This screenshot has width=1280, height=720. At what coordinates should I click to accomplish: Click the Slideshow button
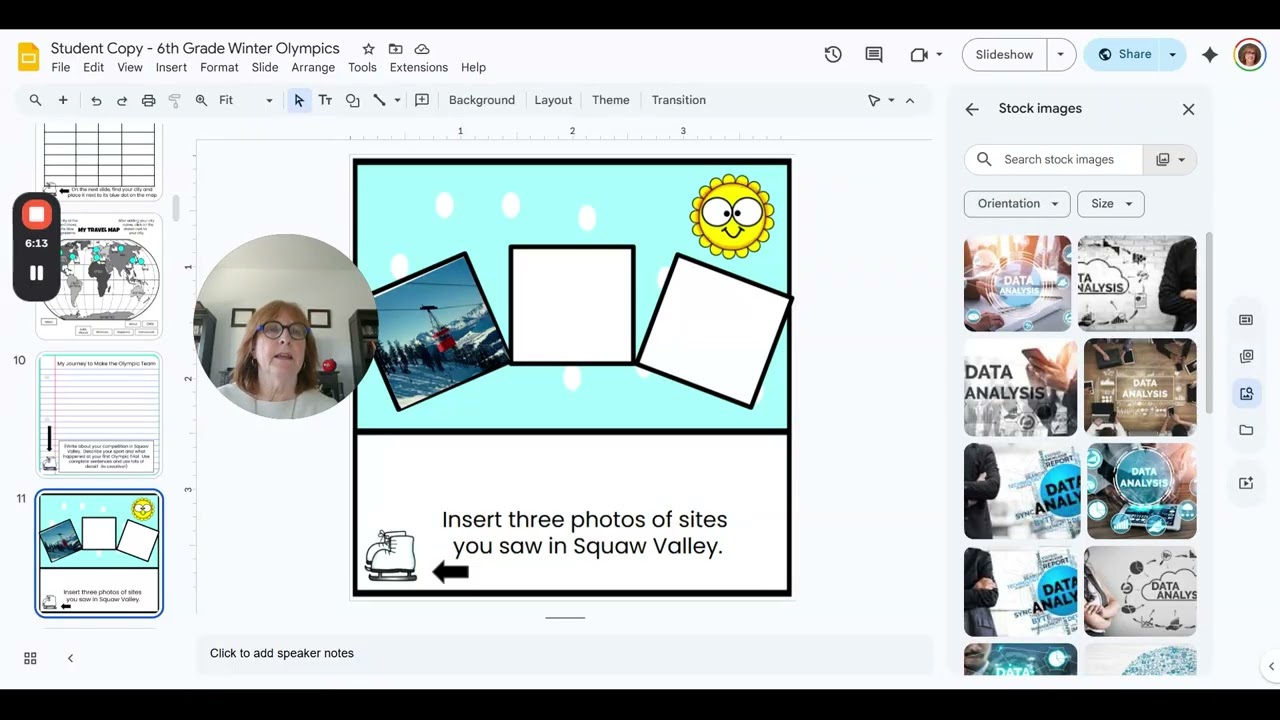[1004, 55]
